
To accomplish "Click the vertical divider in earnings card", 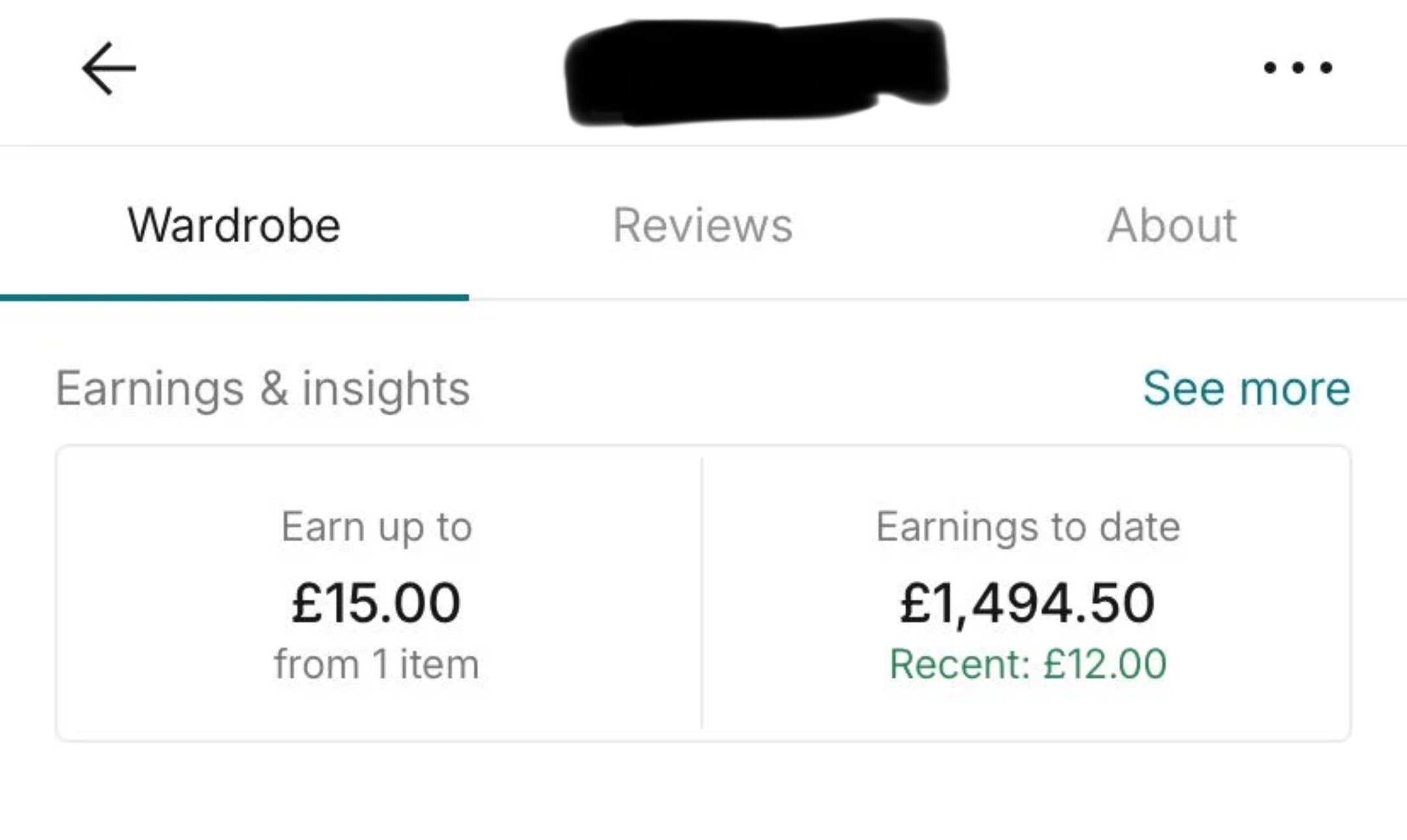I will point(702,593).
